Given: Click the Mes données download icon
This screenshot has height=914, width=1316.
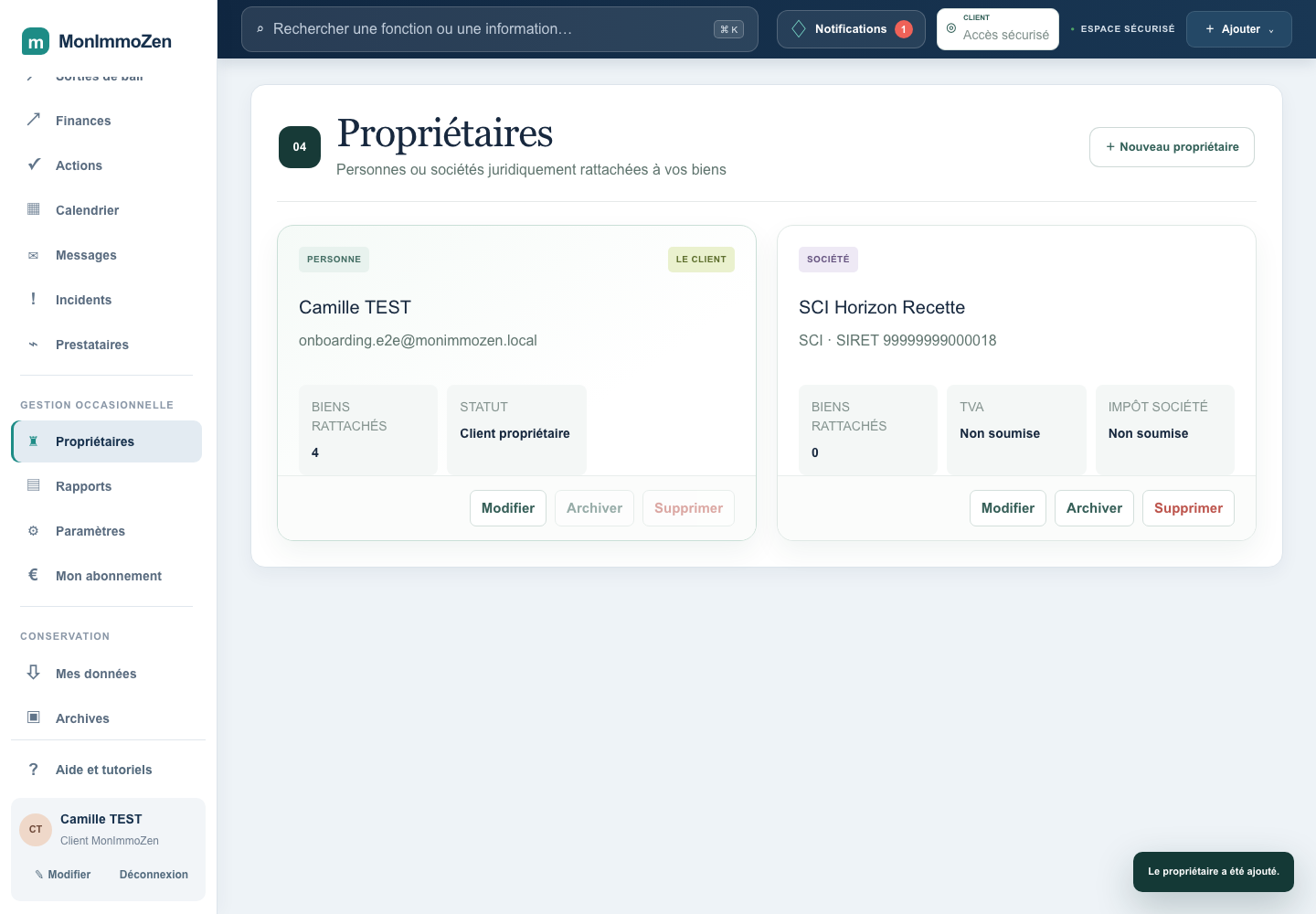Looking at the screenshot, I should click(x=34, y=673).
